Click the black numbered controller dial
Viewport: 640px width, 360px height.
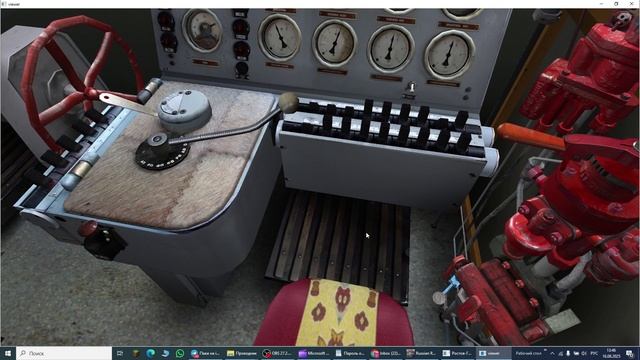pos(162,152)
